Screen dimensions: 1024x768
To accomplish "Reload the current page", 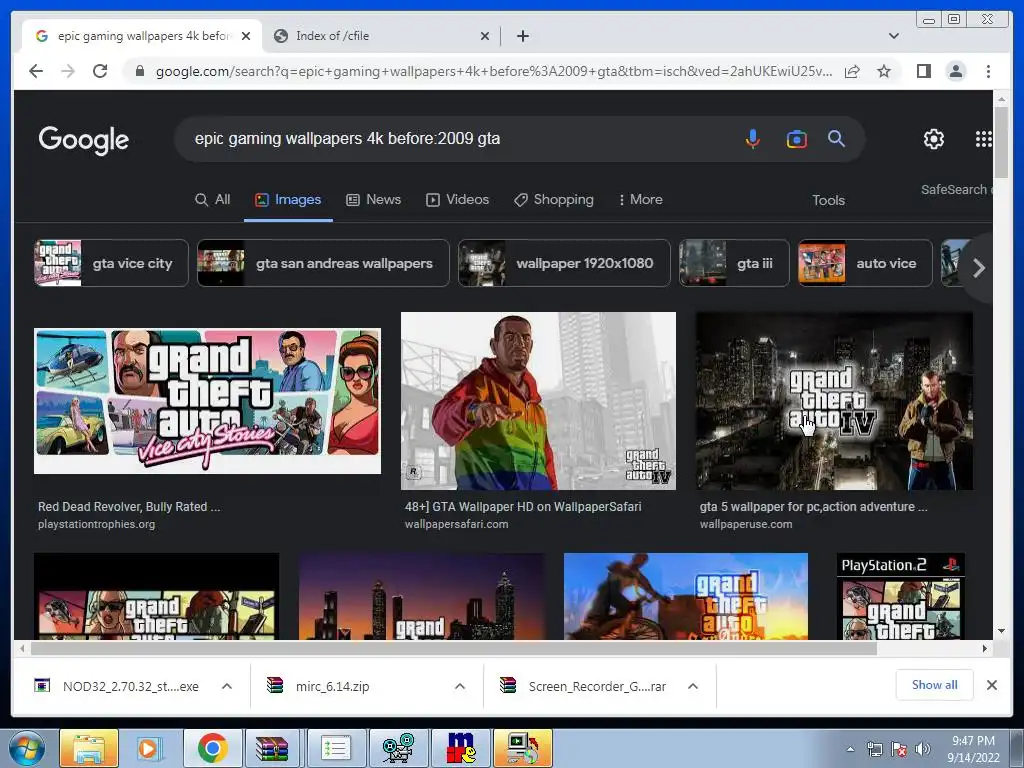I will pos(100,71).
